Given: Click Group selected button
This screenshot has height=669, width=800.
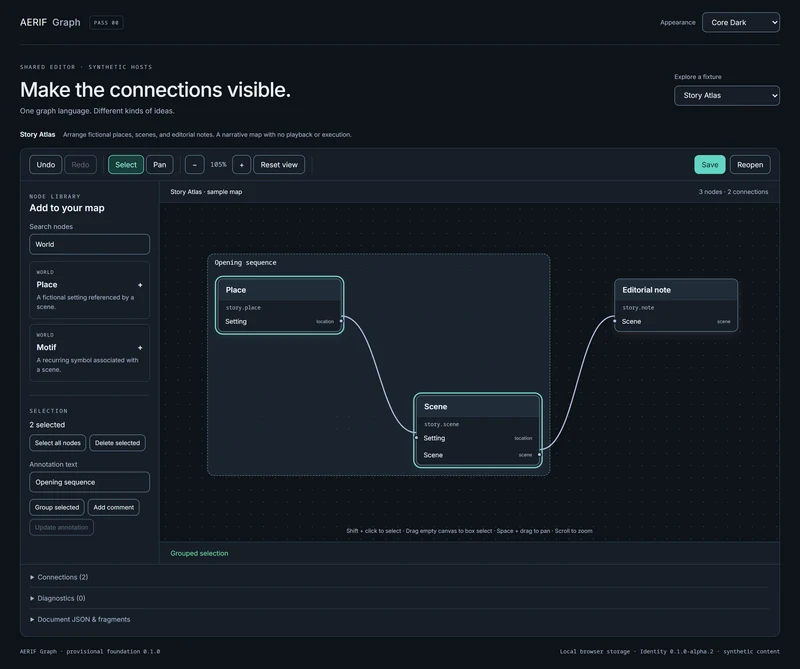Looking at the screenshot, I should (57, 507).
